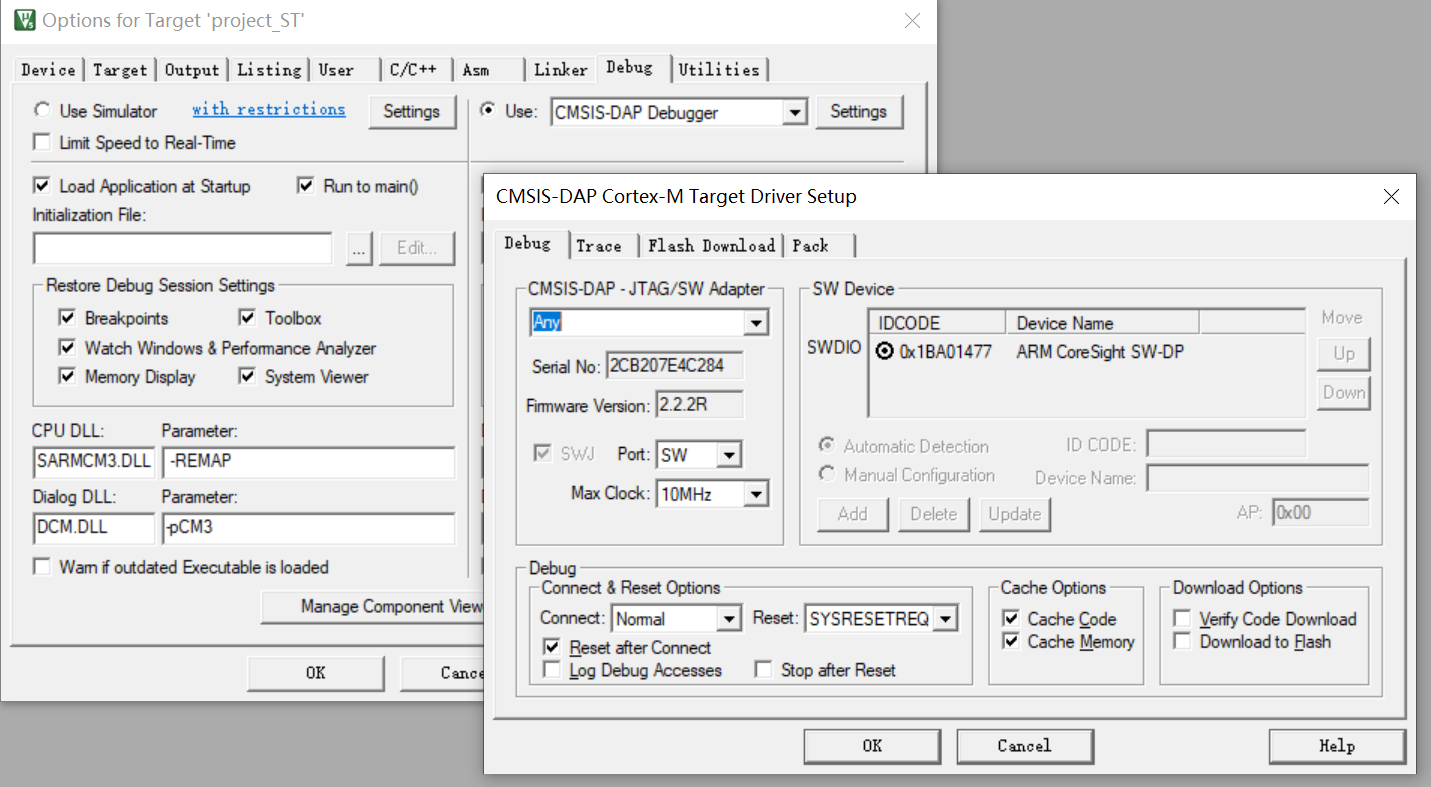Expand the JTAG/SW Adapter 'Any' dropdown
This screenshot has width=1431, height=787.
click(756, 323)
